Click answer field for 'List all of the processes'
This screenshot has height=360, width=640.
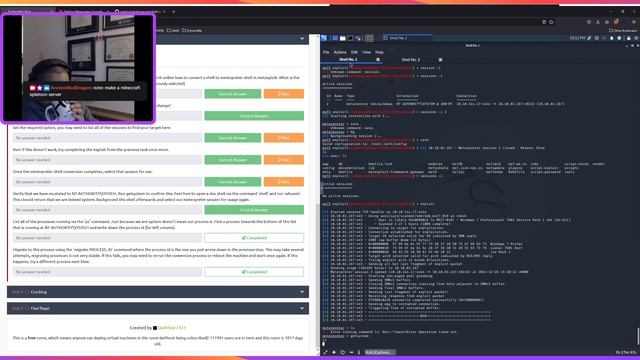[107, 238]
